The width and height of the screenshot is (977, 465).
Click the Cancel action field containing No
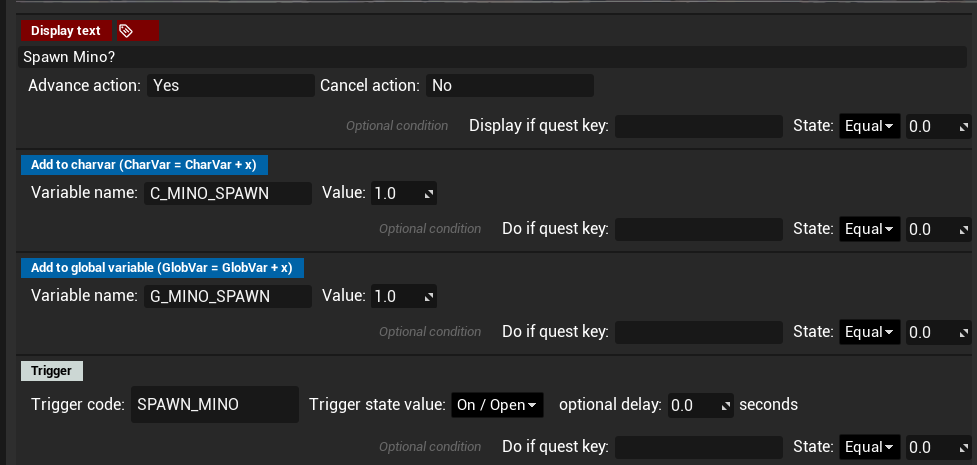click(x=509, y=86)
